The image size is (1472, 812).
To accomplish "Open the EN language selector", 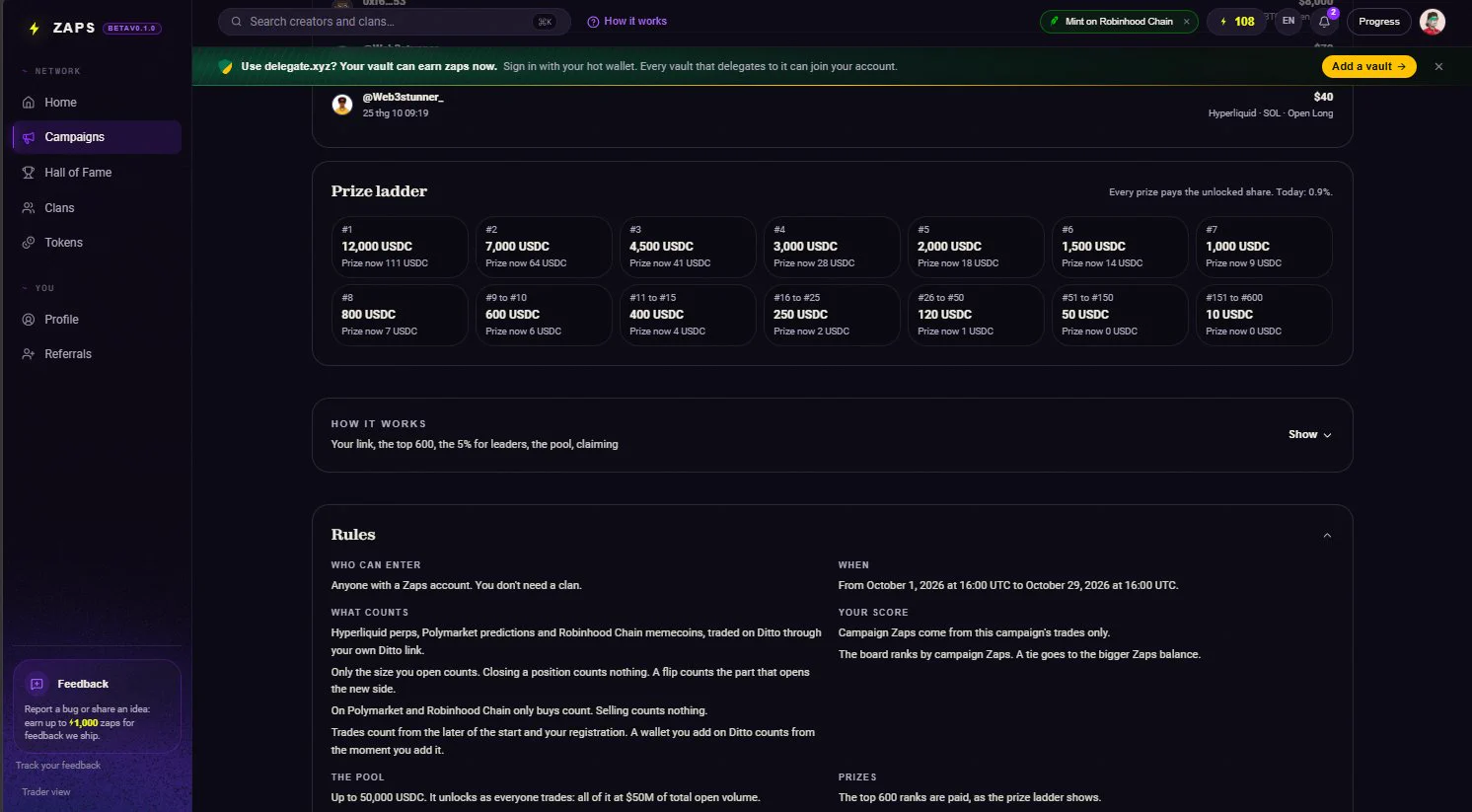I will pos(1288,22).
